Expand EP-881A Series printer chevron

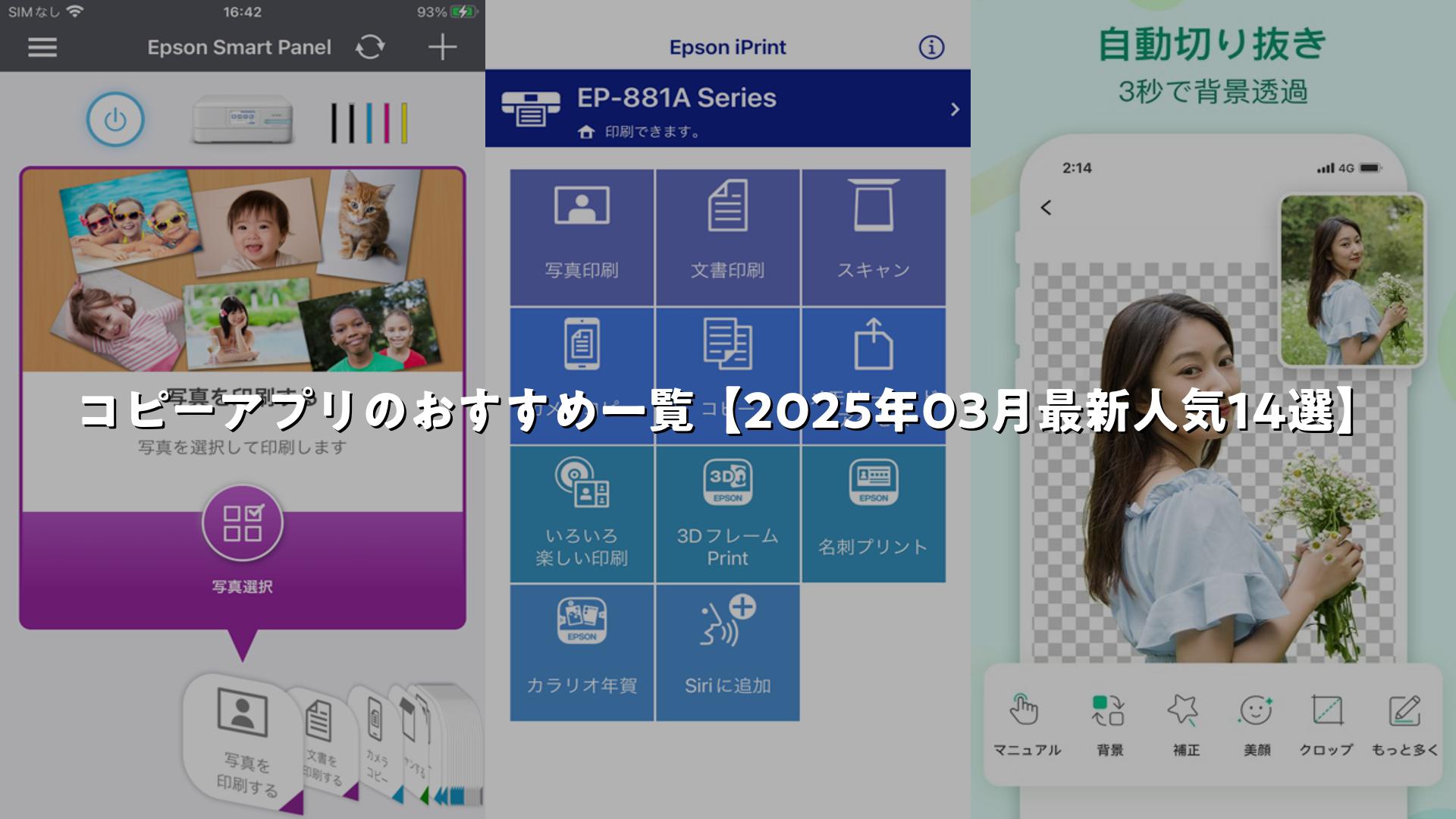pyautogui.click(x=955, y=109)
